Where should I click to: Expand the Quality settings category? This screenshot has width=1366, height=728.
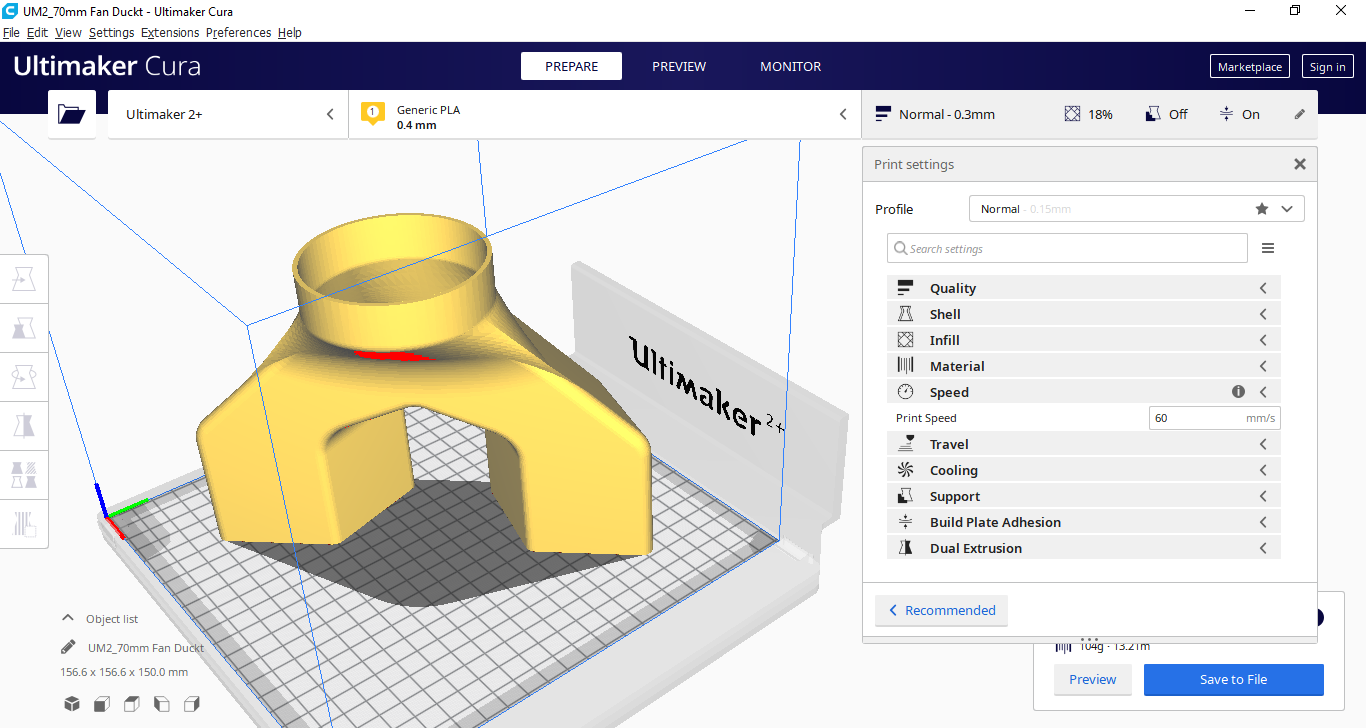point(1083,288)
